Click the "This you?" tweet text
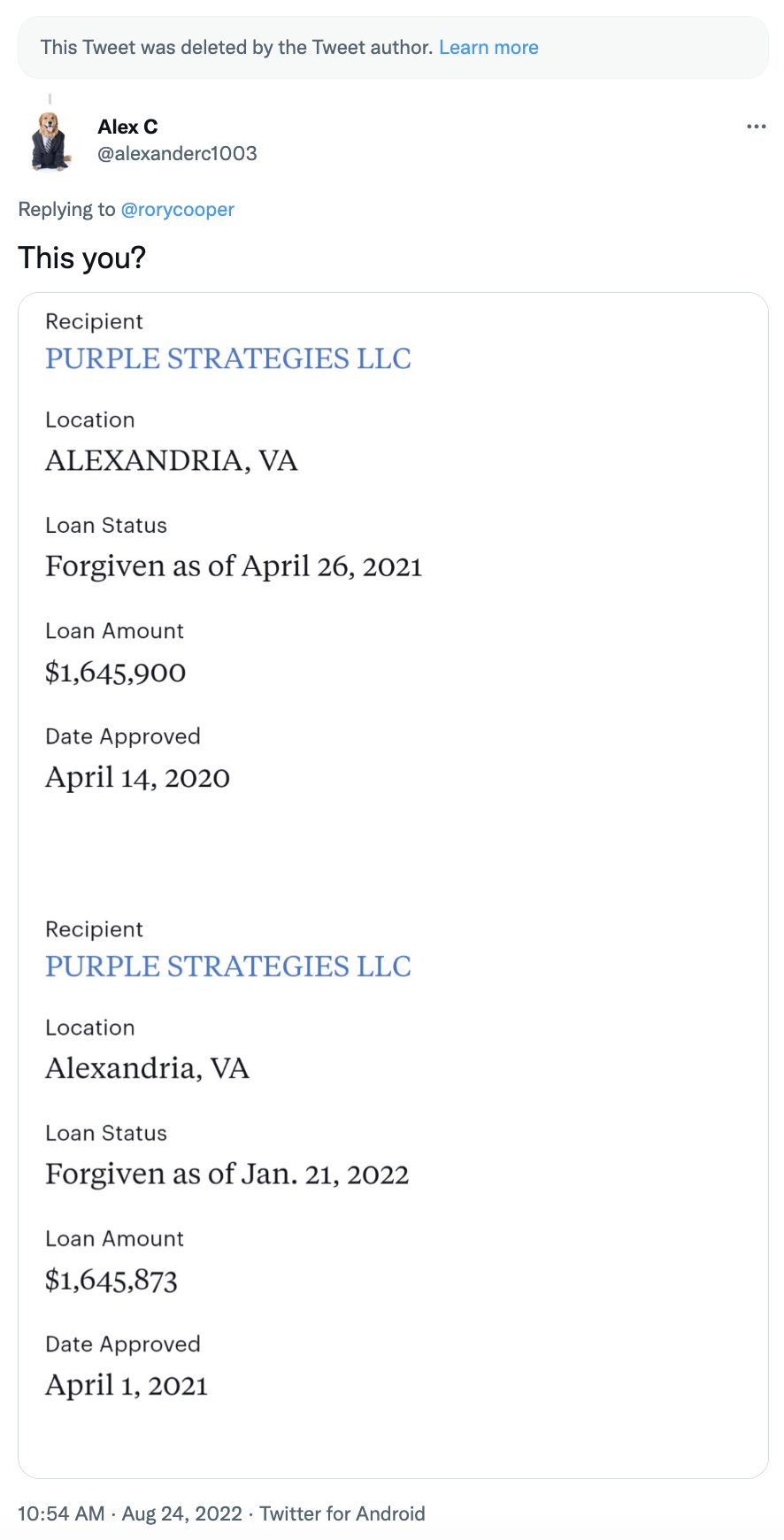The image size is (784, 1540). (x=81, y=258)
